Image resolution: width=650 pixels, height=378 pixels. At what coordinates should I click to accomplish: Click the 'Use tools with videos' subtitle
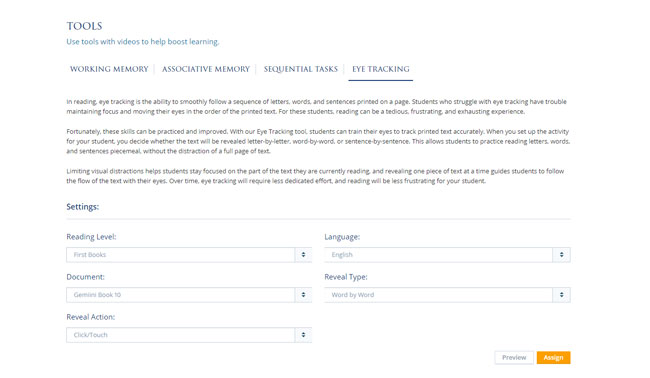pyautogui.click(x=143, y=41)
